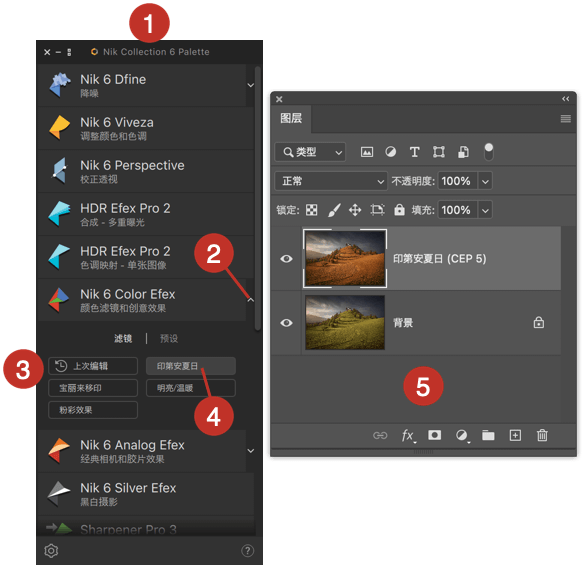
Task: Expand the Nik 6 Dfine chevron
Action: tap(251, 85)
